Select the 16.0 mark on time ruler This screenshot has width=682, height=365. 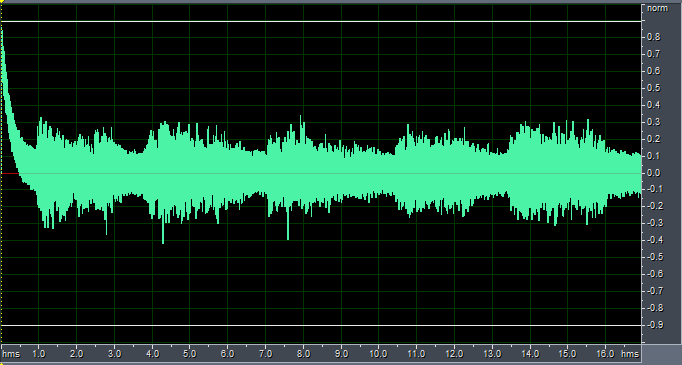click(605, 354)
